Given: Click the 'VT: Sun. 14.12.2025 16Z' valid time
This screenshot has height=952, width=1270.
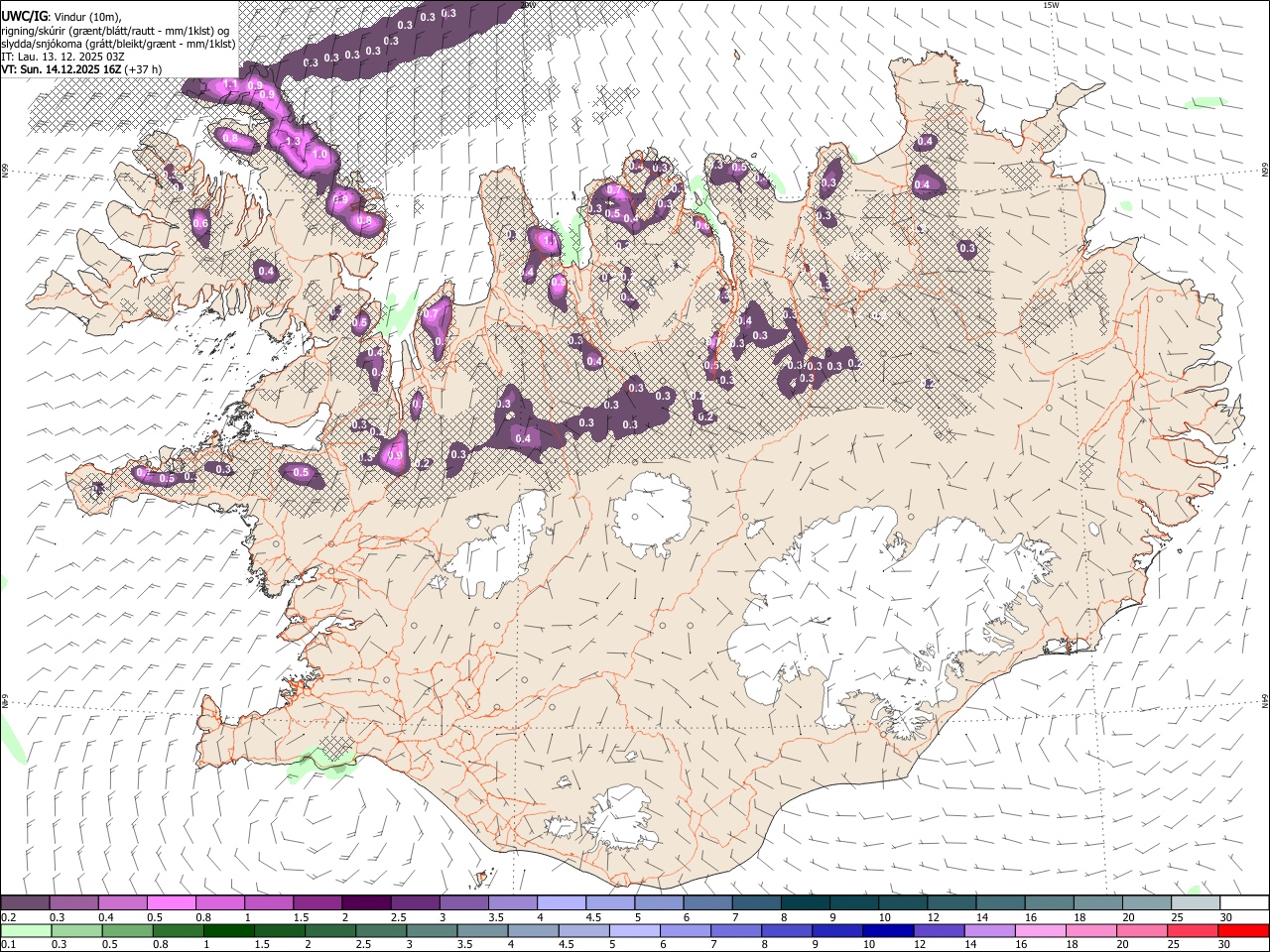Looking at the screenshot, I should point(61,69).
